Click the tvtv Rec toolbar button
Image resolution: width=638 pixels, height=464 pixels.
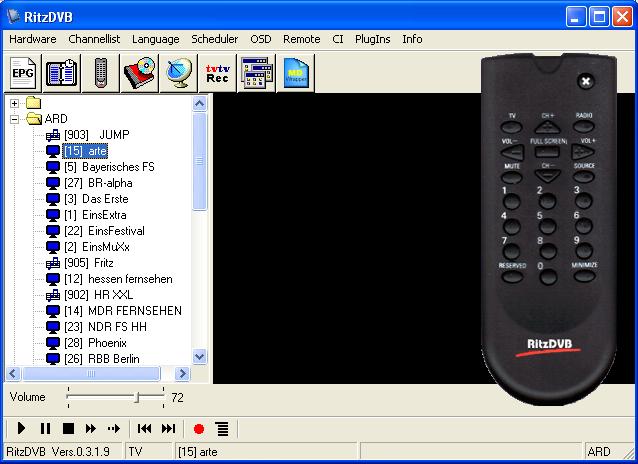coord(218,73)
